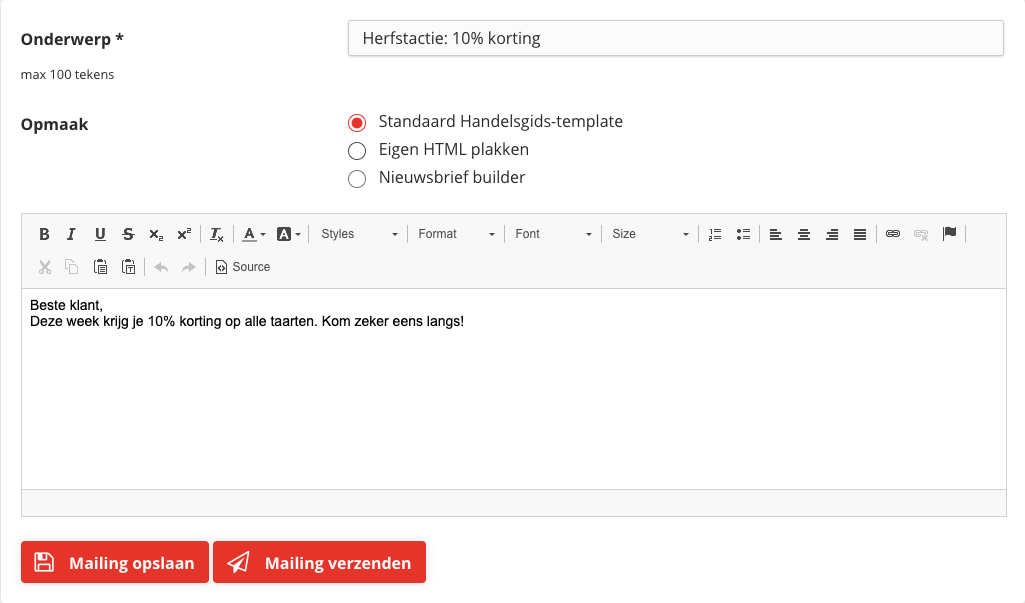
Task: Toggle superscript formatting
Action: (184, 234)
